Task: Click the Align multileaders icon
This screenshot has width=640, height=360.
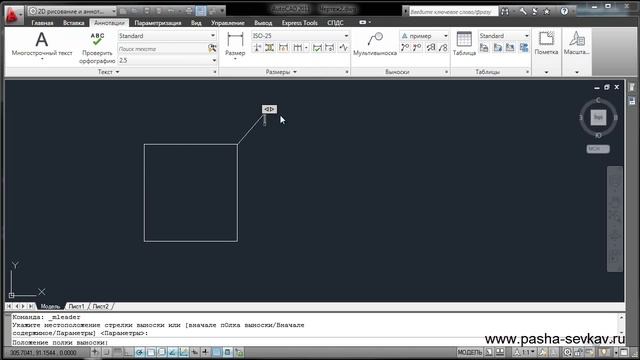Action: point(431,48)
